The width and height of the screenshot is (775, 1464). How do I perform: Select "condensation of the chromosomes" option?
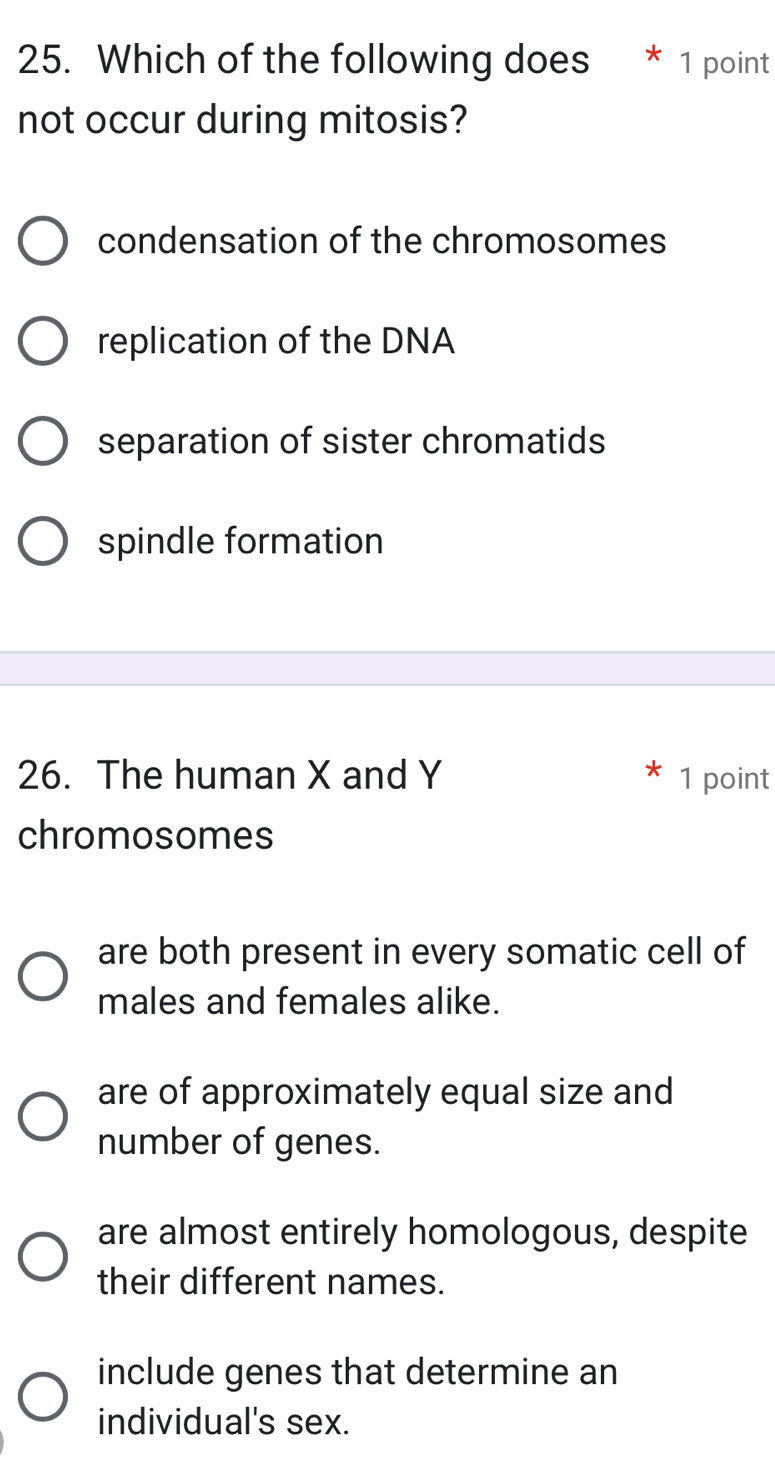(42, 240)
